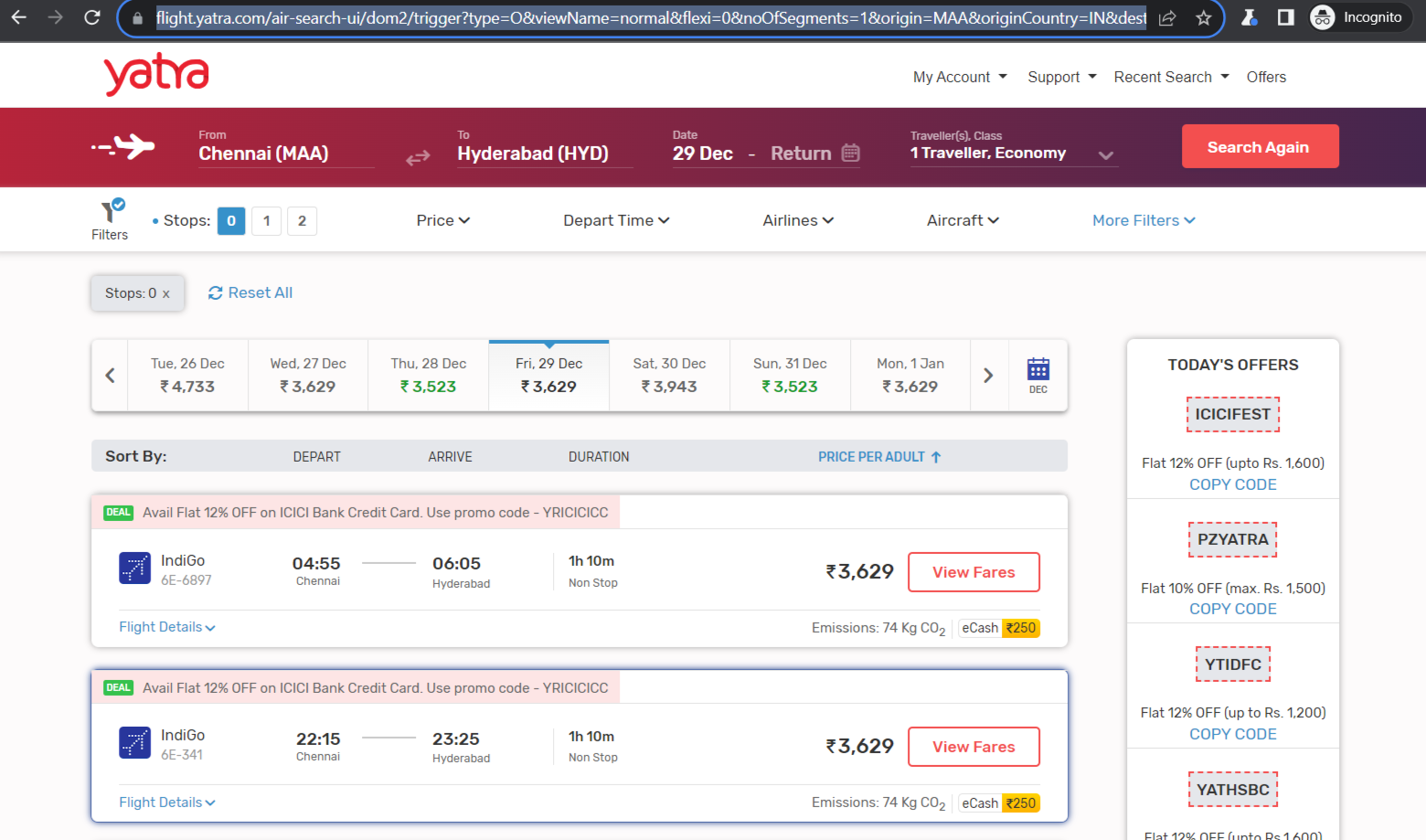Image resolution: width=1426 pixels, height=840 pixels.
Task: Select Wed, 27 Dec fare tab
Action: (308, 376)
